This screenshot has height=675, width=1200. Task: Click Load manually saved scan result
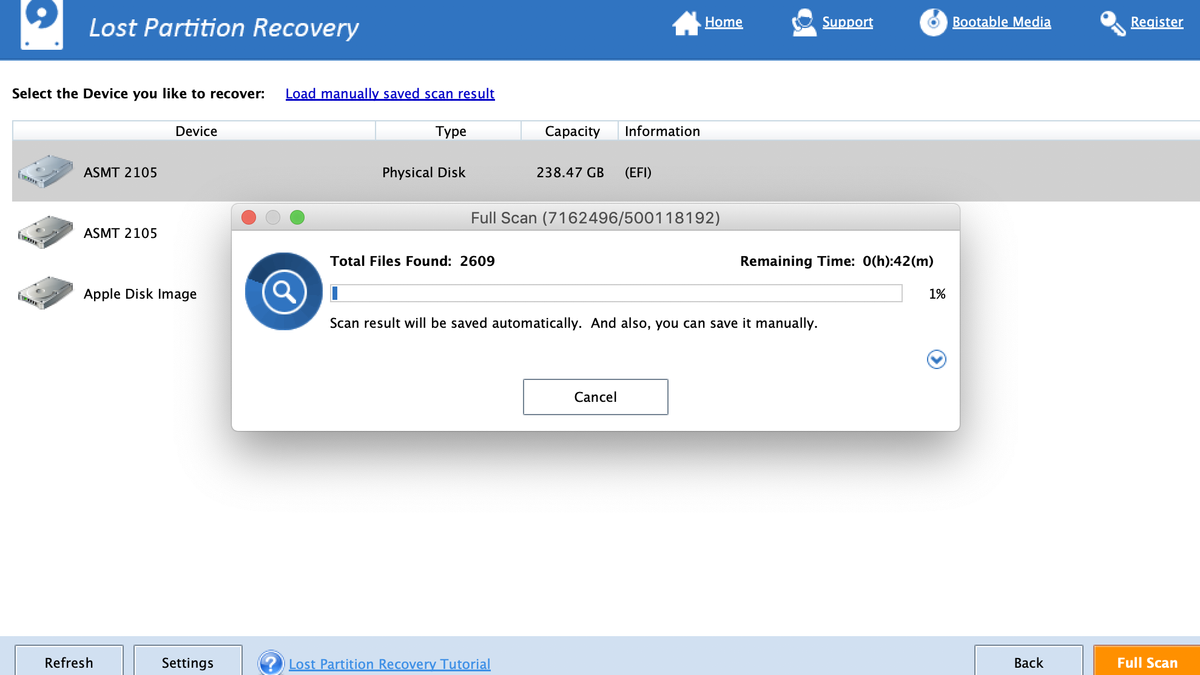(390, 93)
